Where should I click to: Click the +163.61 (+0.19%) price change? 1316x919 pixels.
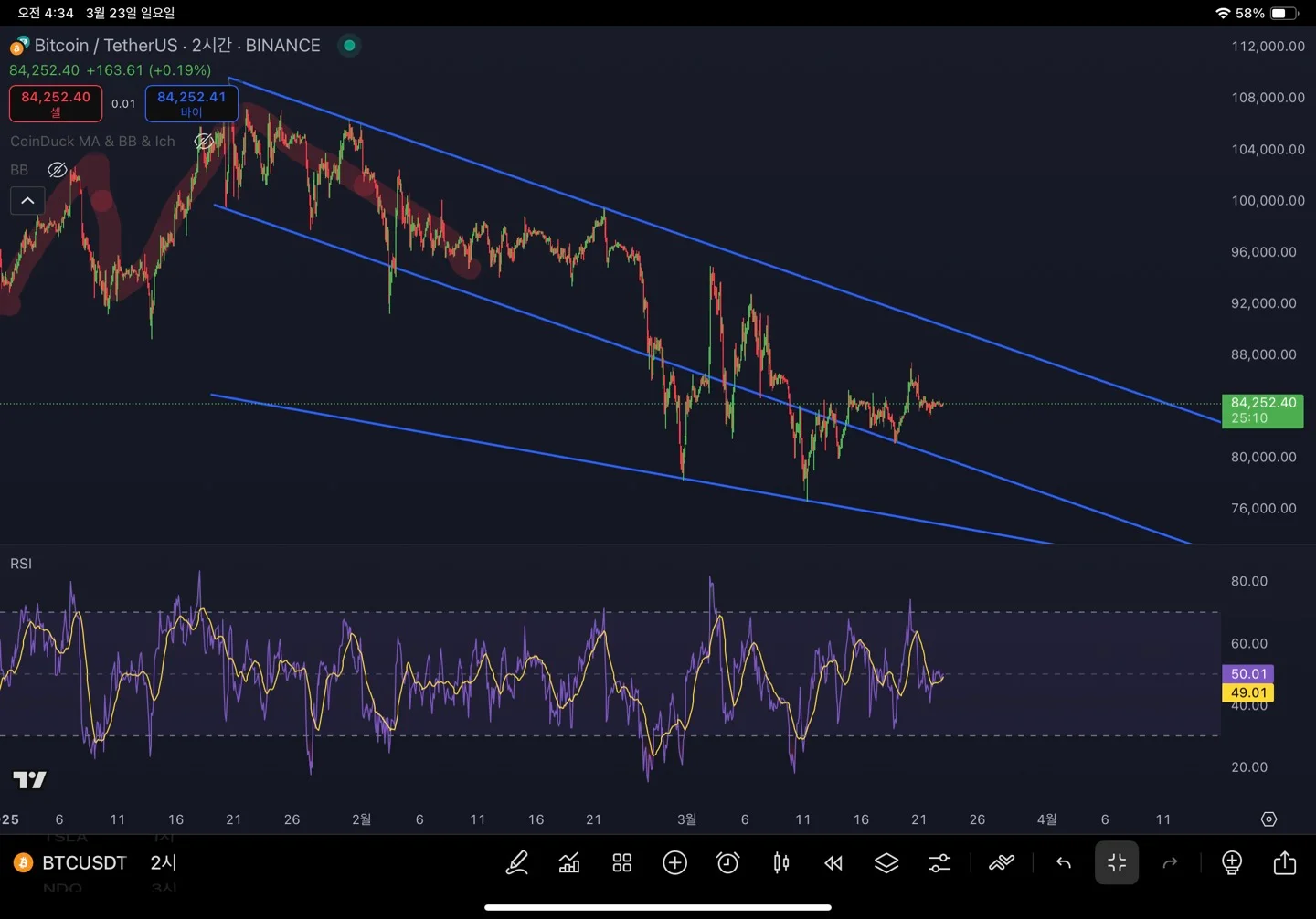pyautogui.click(x=149, y=70)
